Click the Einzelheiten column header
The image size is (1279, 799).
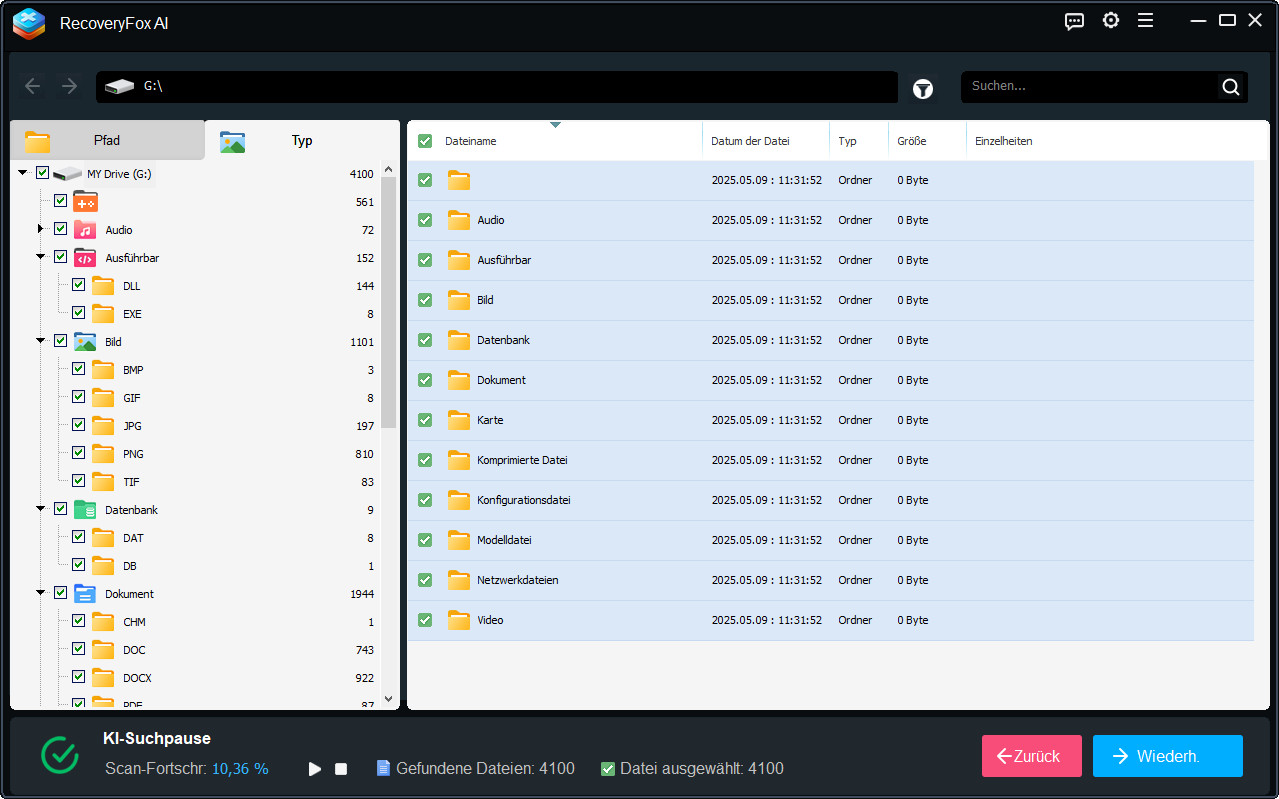point(1004,141)
